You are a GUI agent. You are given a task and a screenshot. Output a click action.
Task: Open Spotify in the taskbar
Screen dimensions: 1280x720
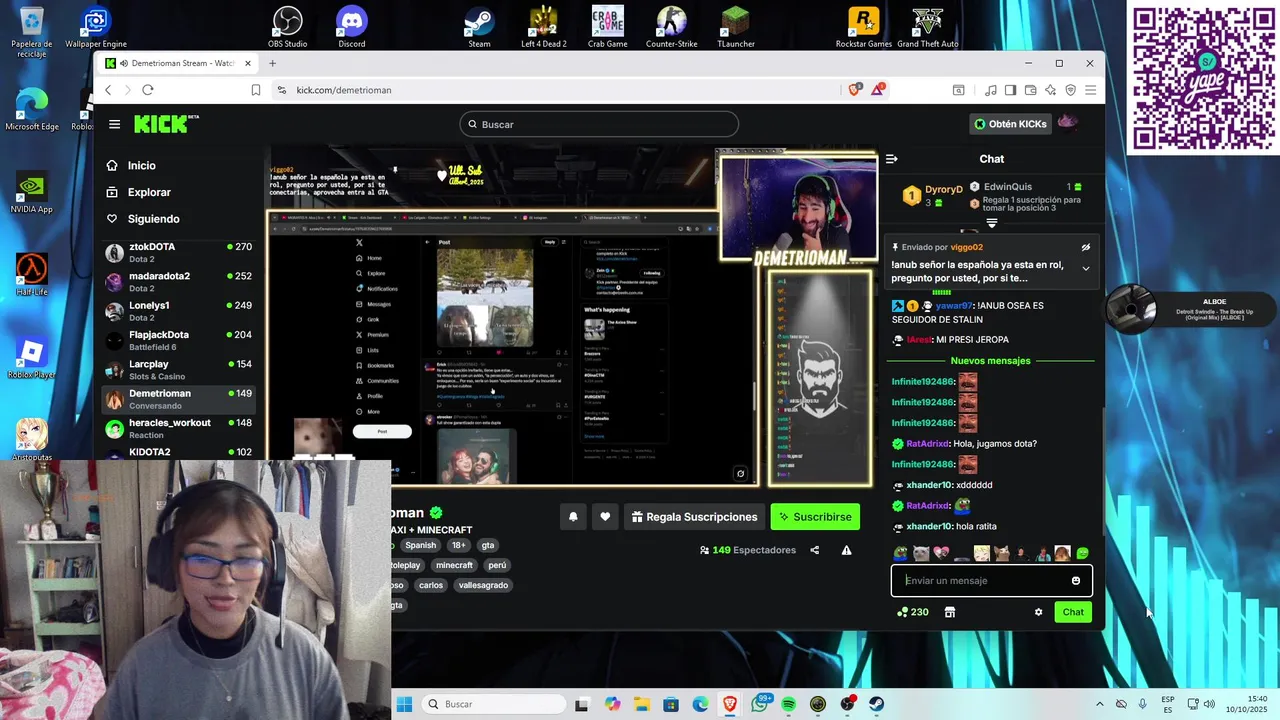coord(789,704)
